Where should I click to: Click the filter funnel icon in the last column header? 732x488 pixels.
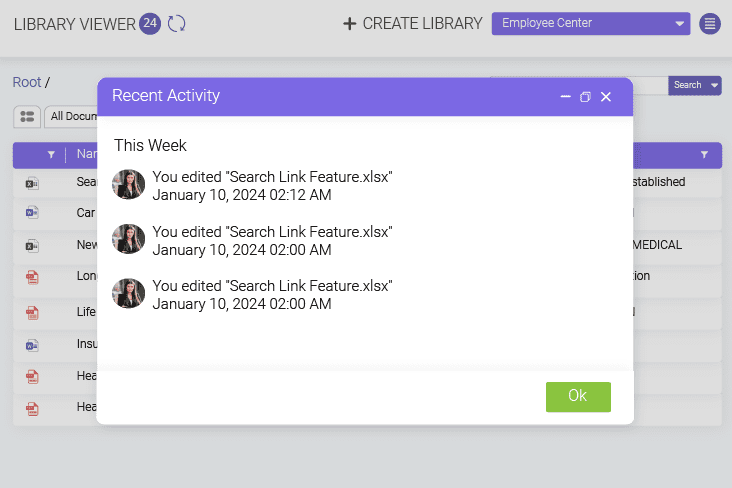pos(704,155)
